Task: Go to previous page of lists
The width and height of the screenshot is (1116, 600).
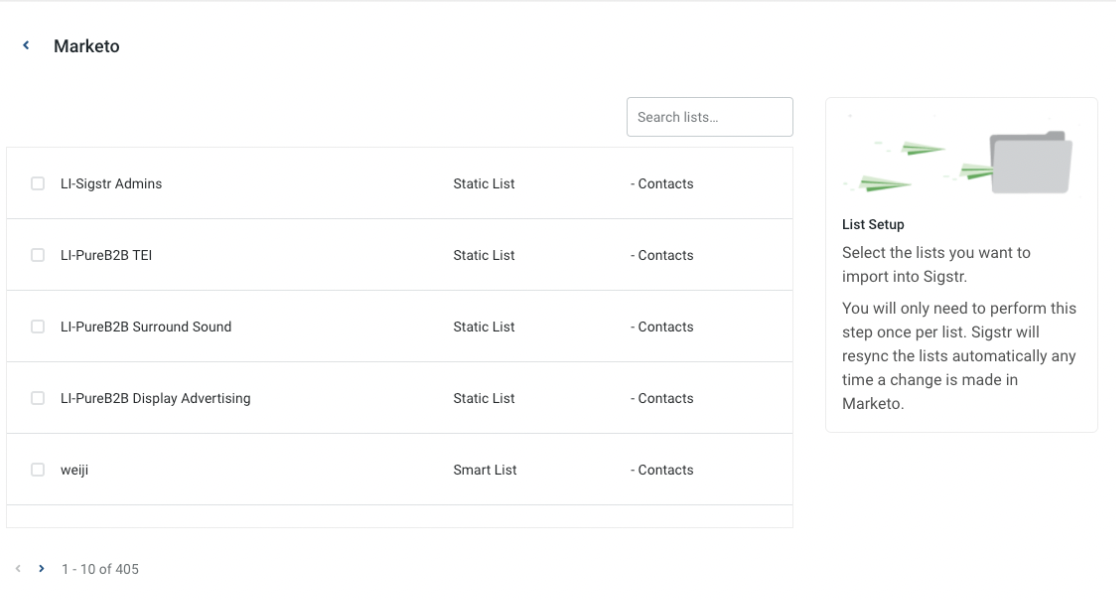Action: click(x=19, y=569)
